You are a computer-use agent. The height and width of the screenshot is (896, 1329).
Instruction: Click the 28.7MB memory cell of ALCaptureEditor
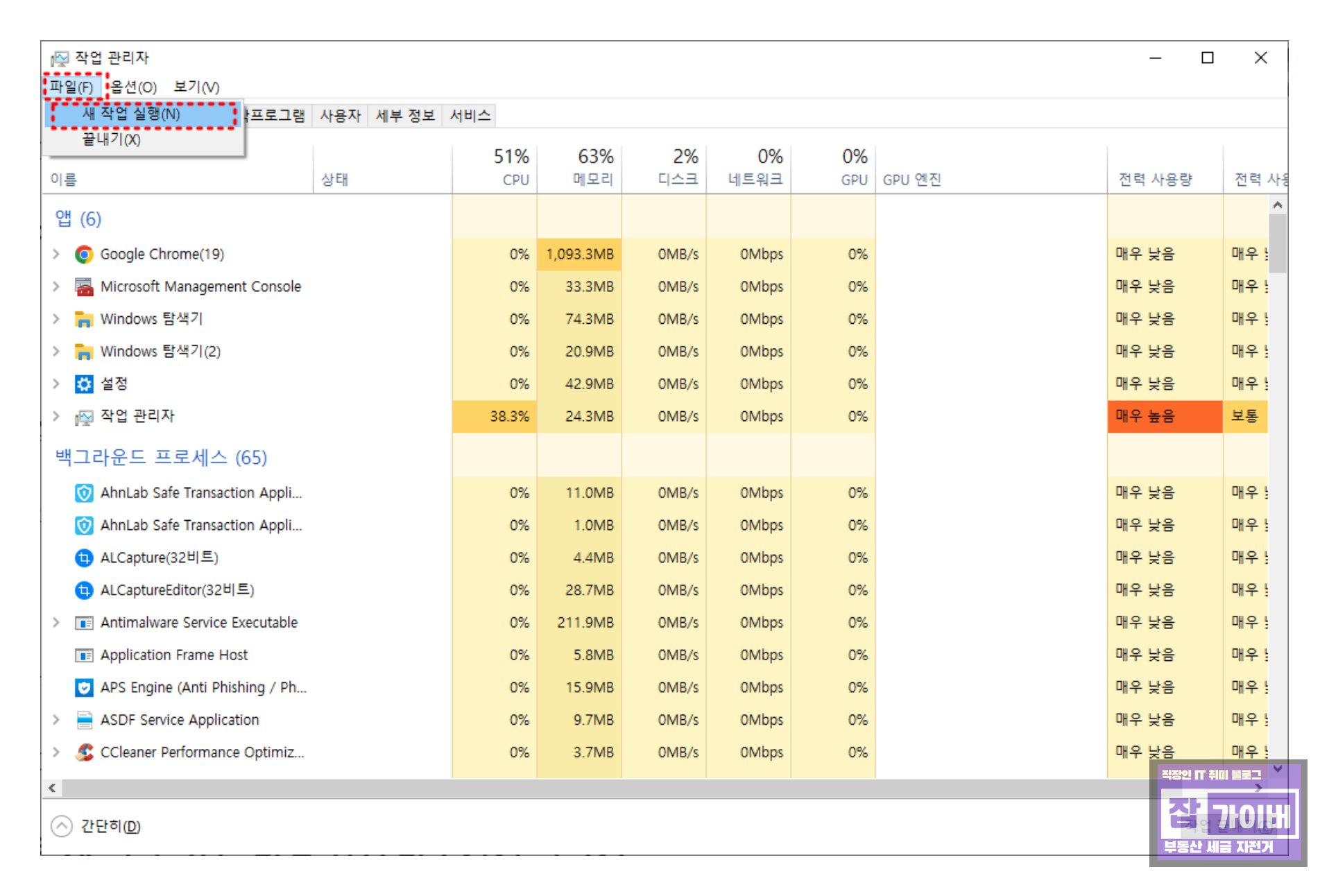[580, 590]
